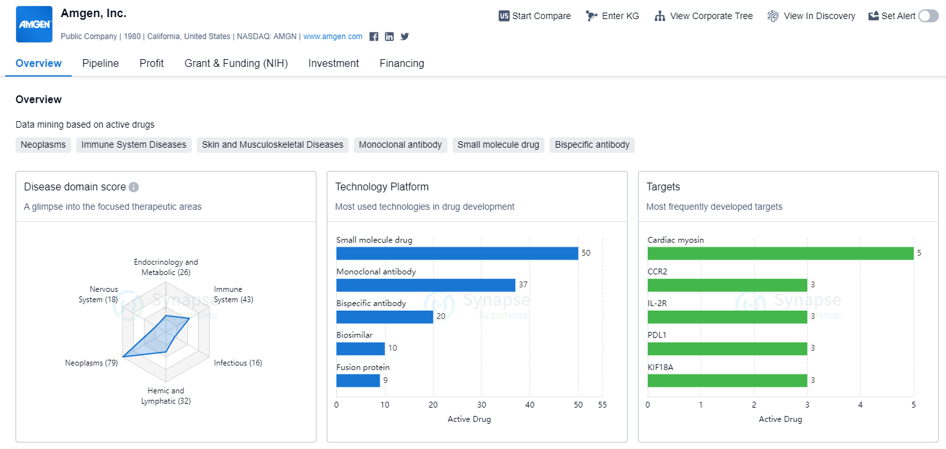Viewport: 946px width, 449px height.
Task: Open Amgen's Facebook page icon
Action: coord(374,36)
